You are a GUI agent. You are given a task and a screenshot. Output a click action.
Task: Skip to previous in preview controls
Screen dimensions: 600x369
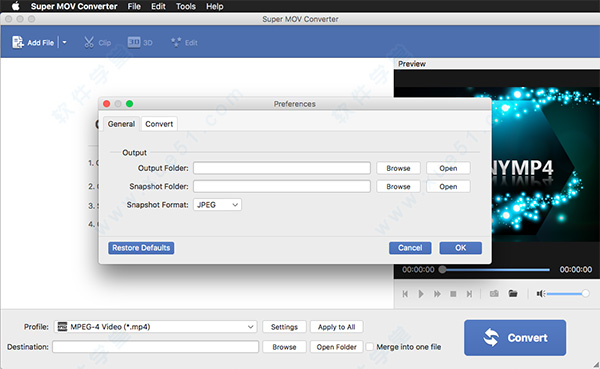pos(405,294)
